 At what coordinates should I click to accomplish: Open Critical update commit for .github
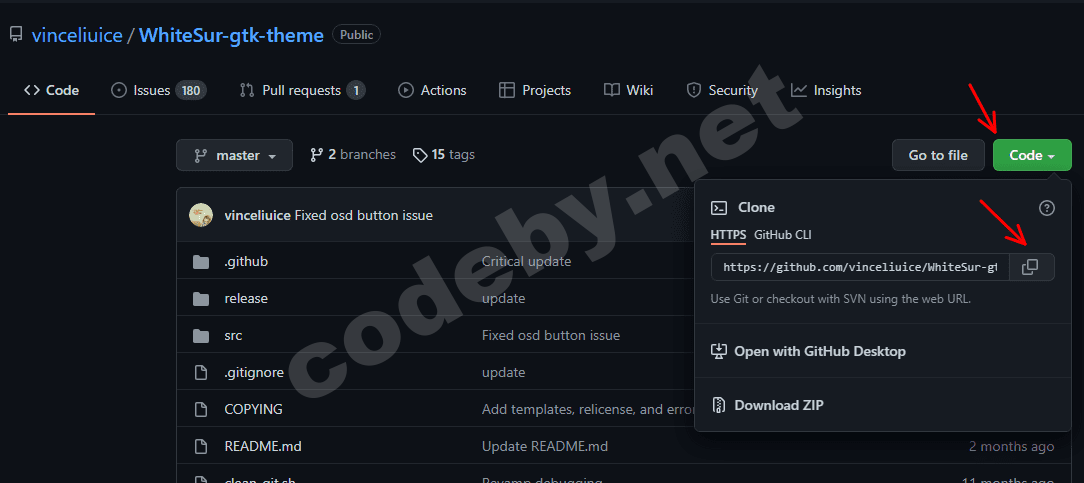click(x=526, y=262)
